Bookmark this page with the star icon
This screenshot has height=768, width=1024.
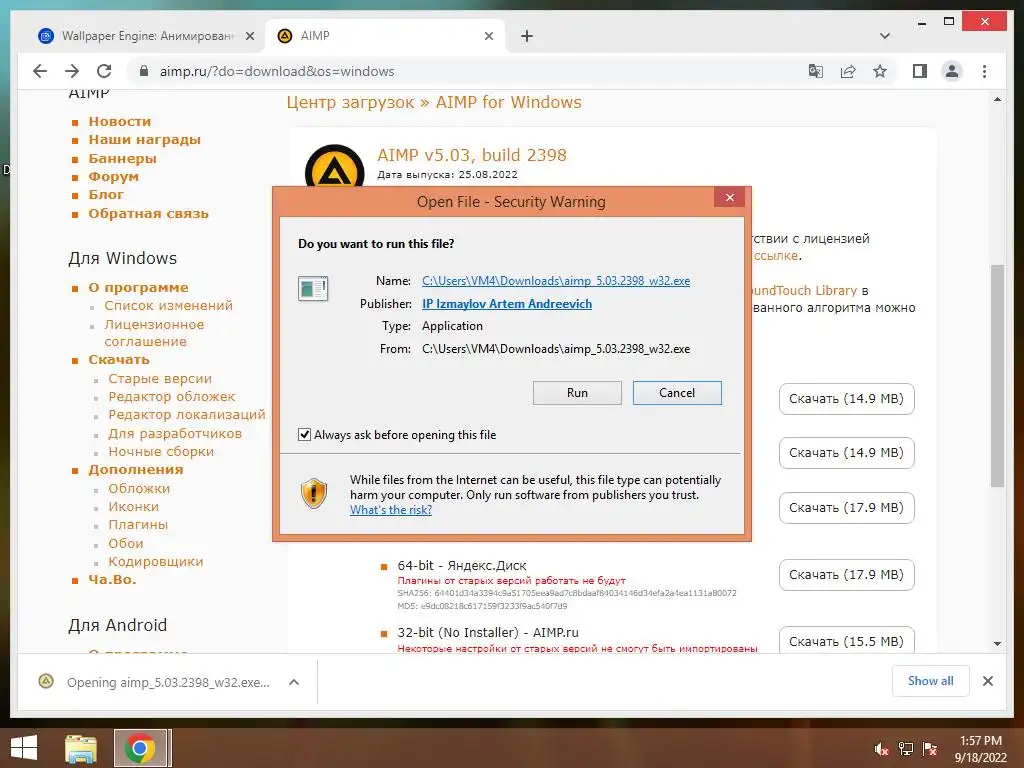(880, 71)
